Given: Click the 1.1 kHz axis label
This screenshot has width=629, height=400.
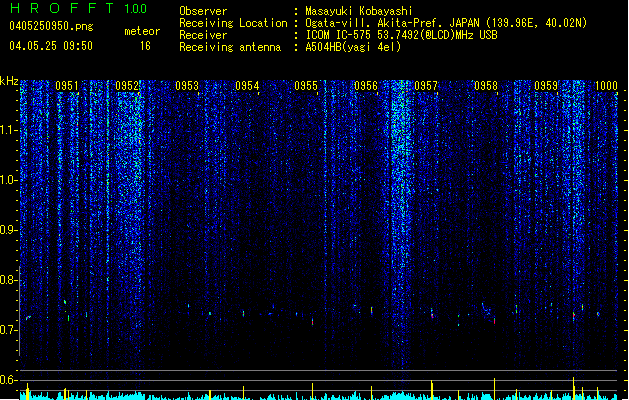Looking at the screenshot, I should [x=8, y=130].
